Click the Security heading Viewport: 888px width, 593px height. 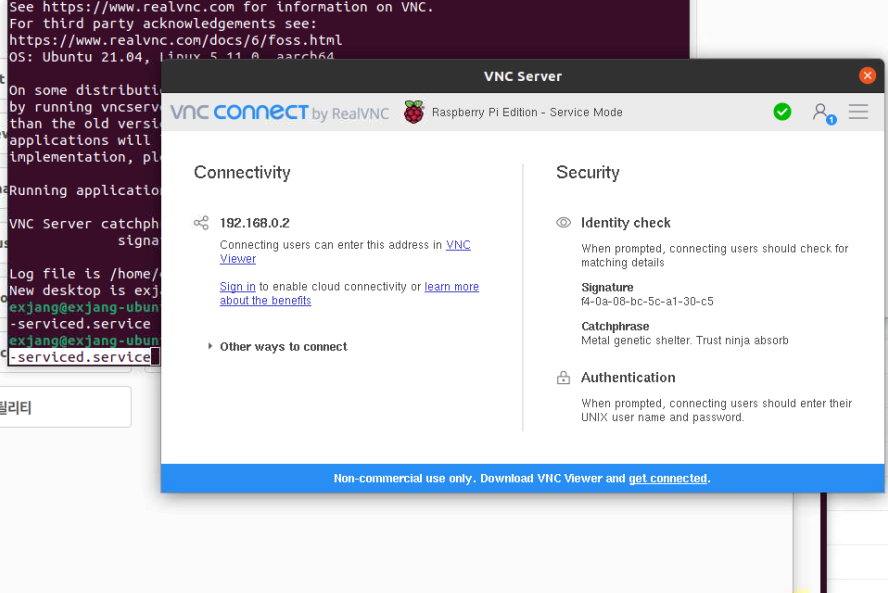tap(588, 172)
